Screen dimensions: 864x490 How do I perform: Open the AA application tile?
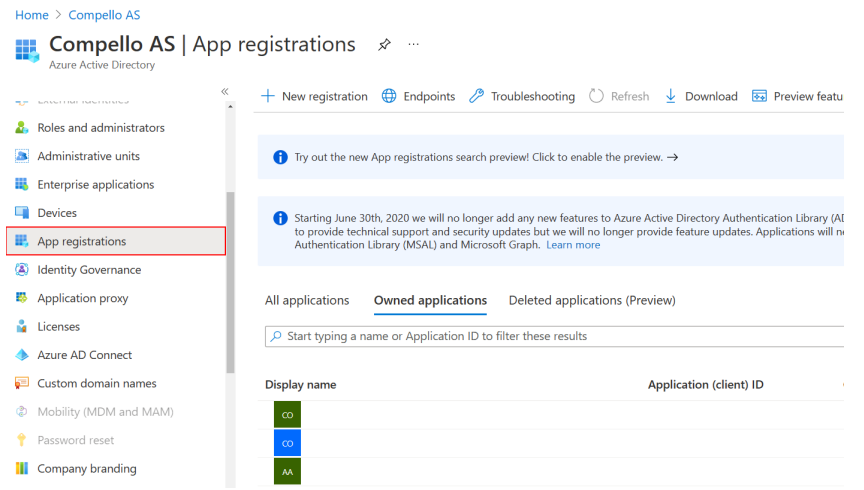point(287,472)
